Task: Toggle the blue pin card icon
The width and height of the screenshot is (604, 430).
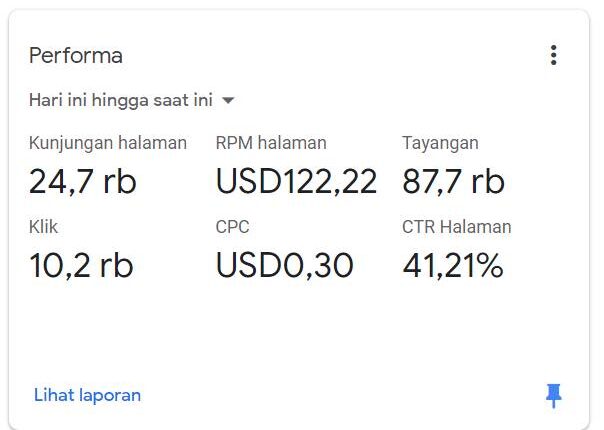Action: (554, 396)
